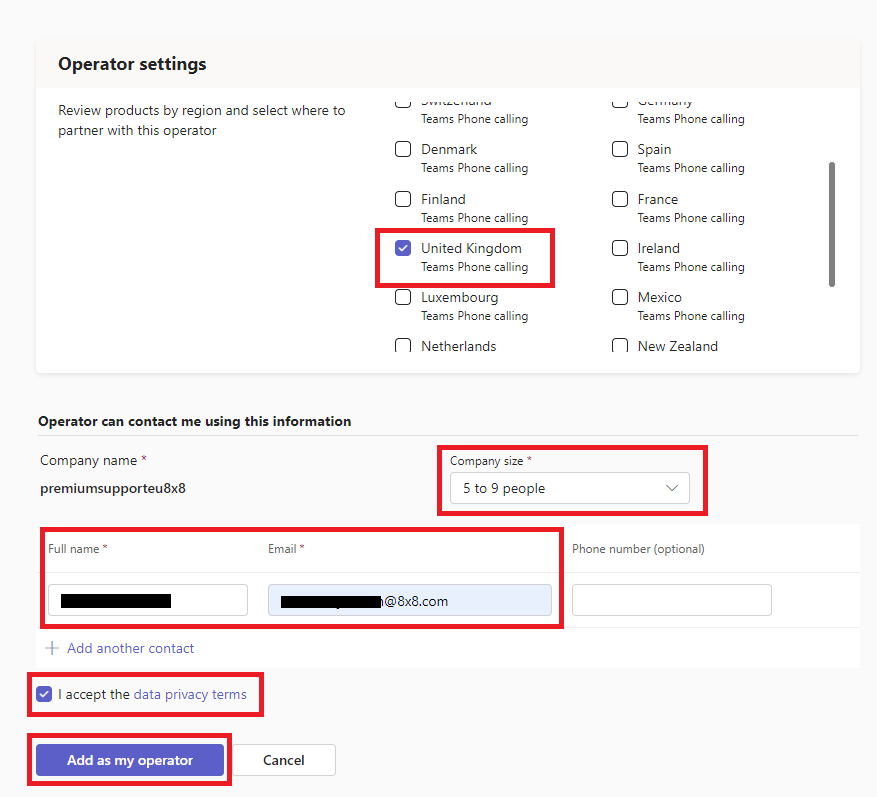877x797 pixels.
Task: Tick the Finland checkbox
Action: click(403, 199)
